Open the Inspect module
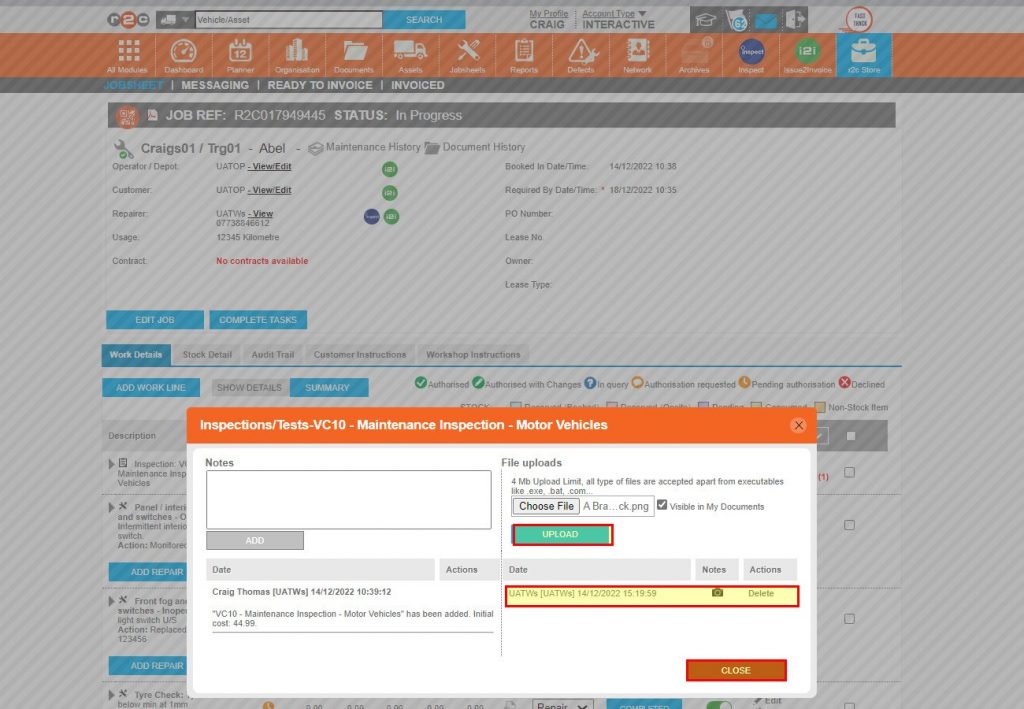The width and height of the screenshot is (1024, 709). (751, 50)
